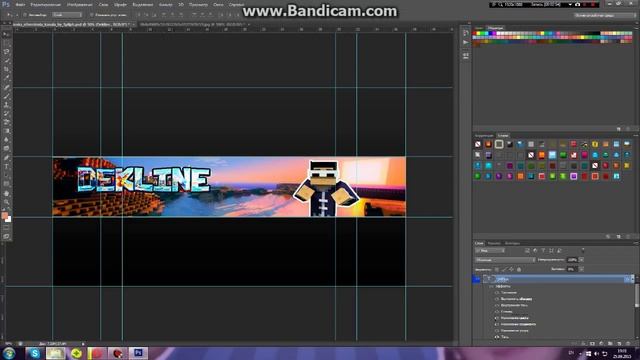The image size is (640, 360).
Task: Change screen mode from toolbox bottom
Action: click(x=7, y=236)
